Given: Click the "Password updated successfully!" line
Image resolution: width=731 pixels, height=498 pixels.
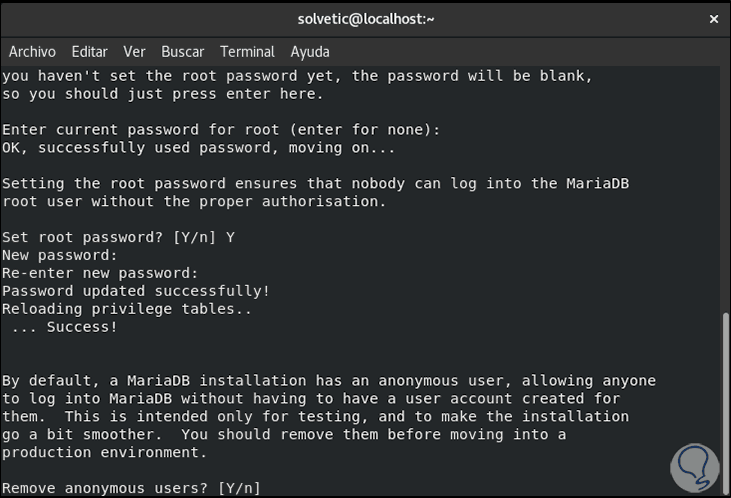Looking at the screenshot, I should click(x=135, y=291).
